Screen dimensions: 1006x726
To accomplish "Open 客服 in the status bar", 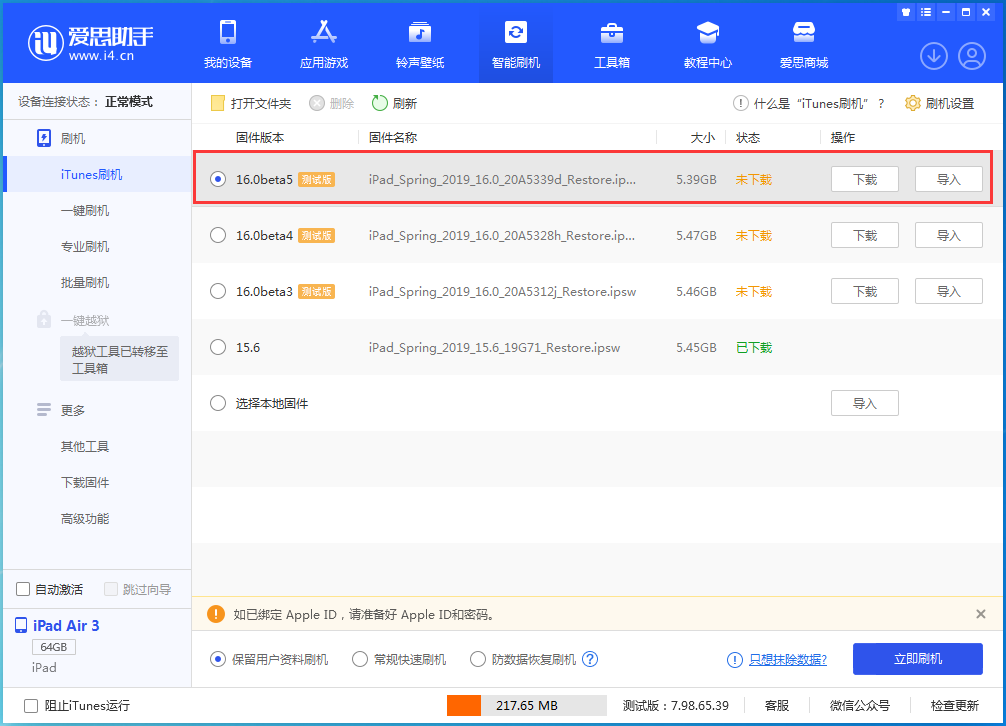I will coord(777,705).
